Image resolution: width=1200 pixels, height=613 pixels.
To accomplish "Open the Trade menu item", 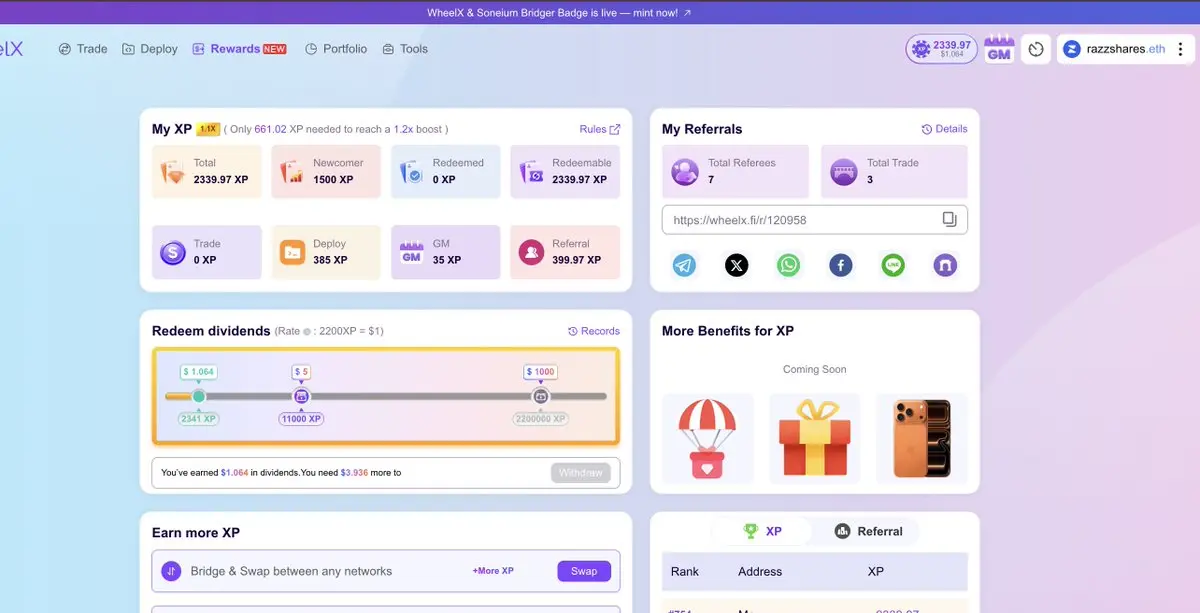I will 83,48.
